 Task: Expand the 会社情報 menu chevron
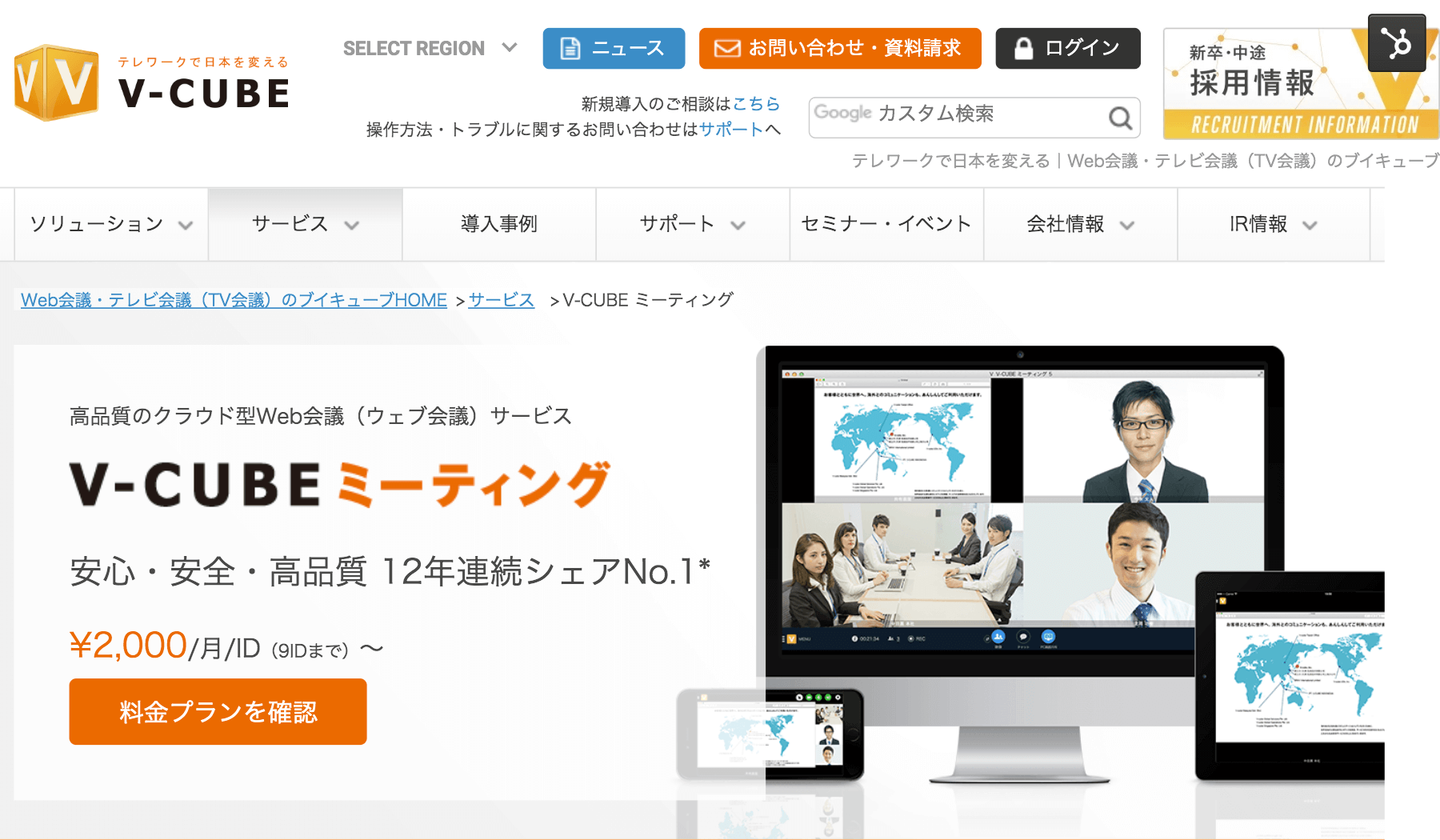1126,226
